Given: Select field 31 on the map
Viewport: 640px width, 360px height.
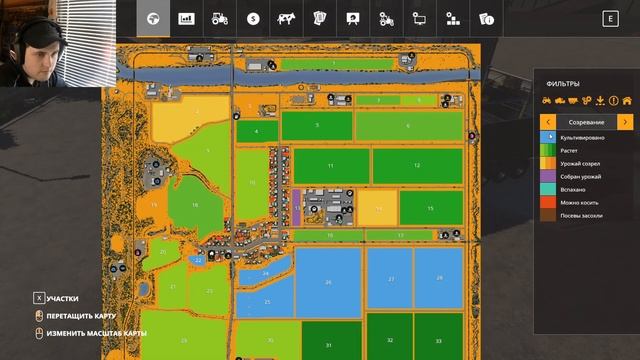Looking at the screenshot, I should pyautogui.click(x=331, y=341).
